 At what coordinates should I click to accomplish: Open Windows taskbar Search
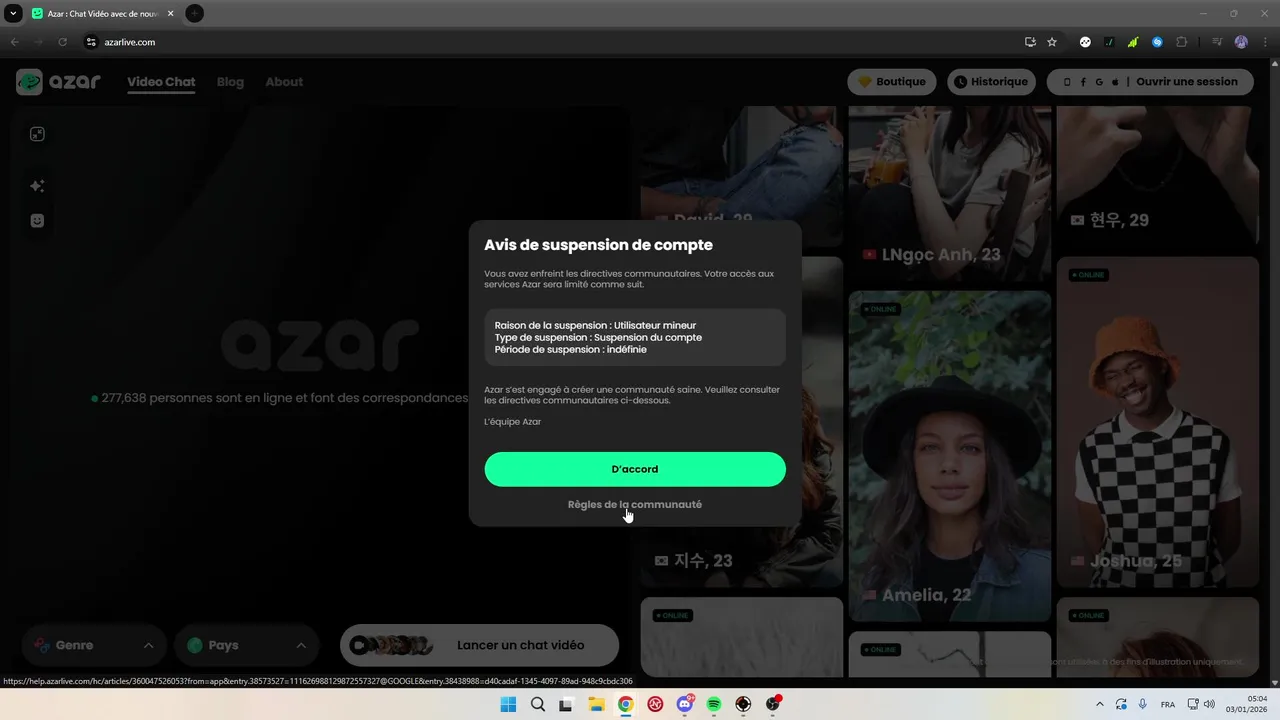(537, 704)
